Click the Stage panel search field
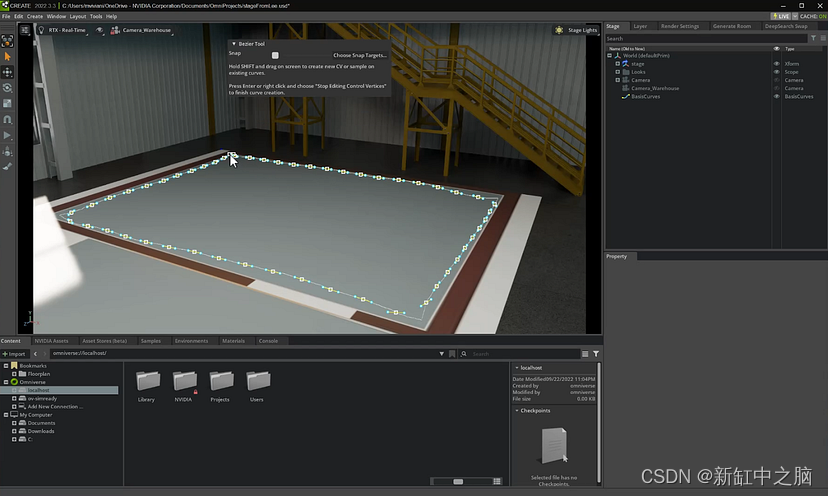Viewport: 828px width, 496px height. coord(706,39)
